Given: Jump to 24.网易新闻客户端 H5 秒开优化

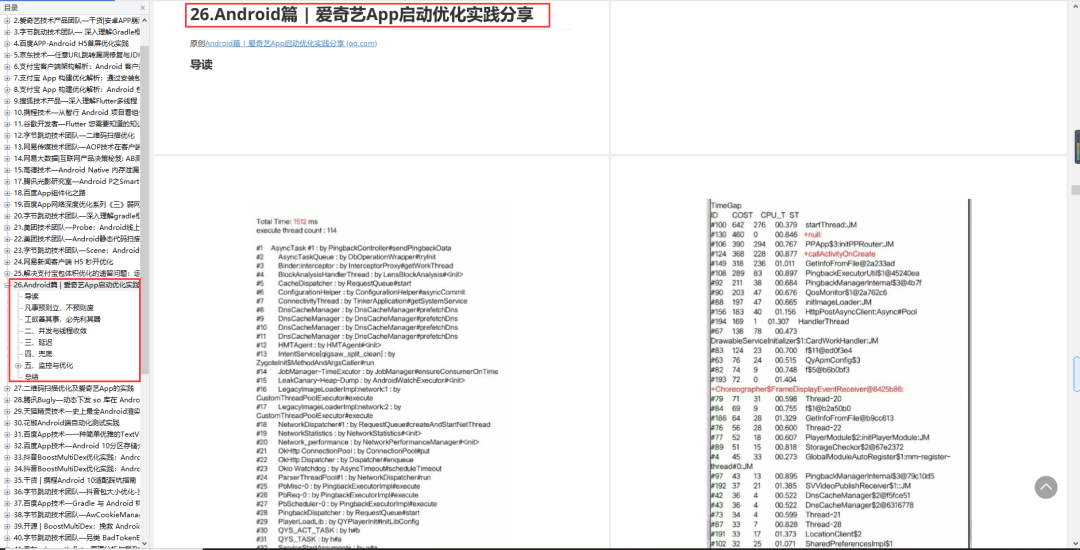Looking at the screenshot, I should click(61, 262).
